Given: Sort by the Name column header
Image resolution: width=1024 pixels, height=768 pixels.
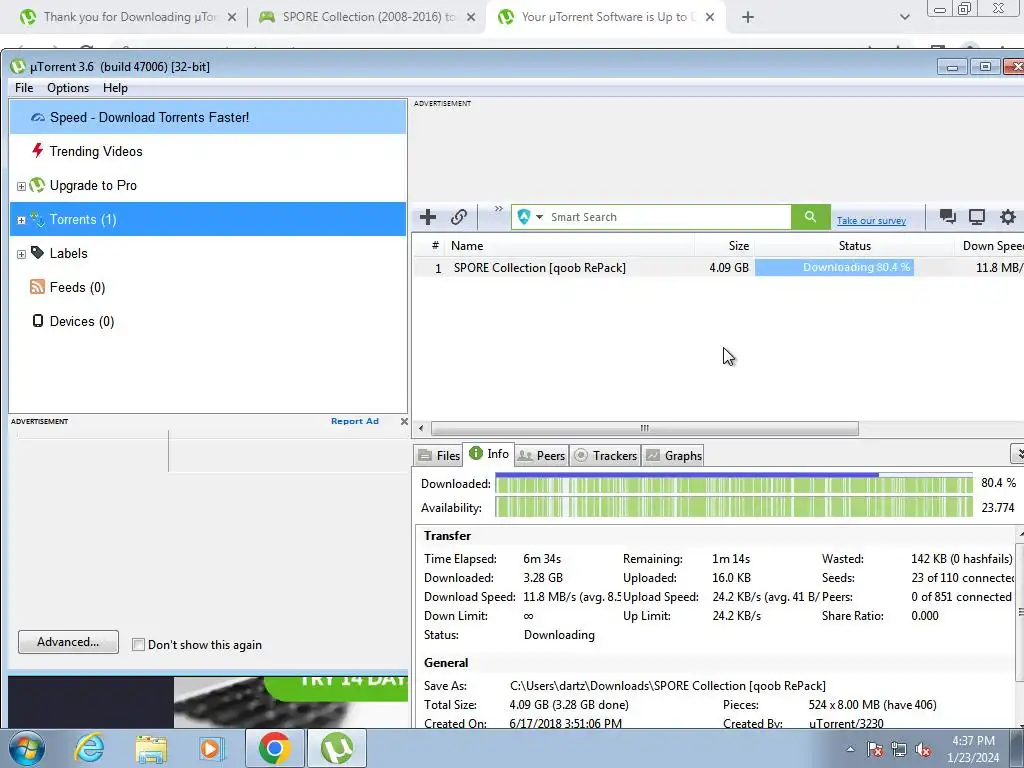Looking at the screenshot, I should tap(570, 246).
